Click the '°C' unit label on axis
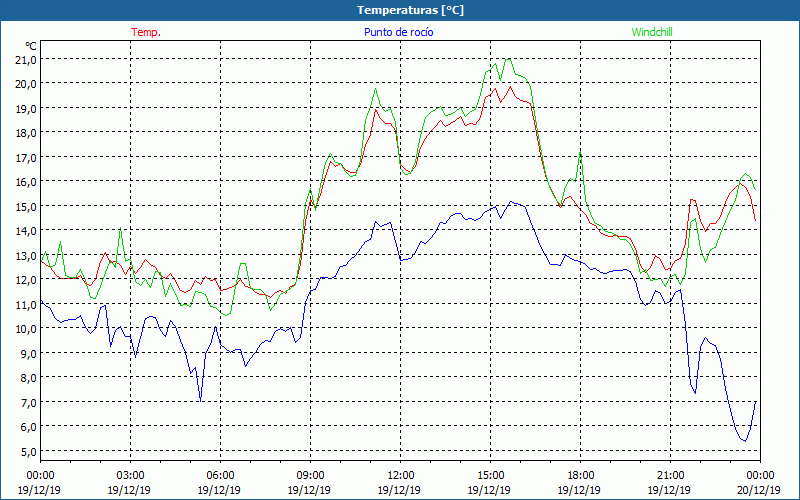This screenshot has height=500, width=800. pyautogui.click(x=31, y=46)
